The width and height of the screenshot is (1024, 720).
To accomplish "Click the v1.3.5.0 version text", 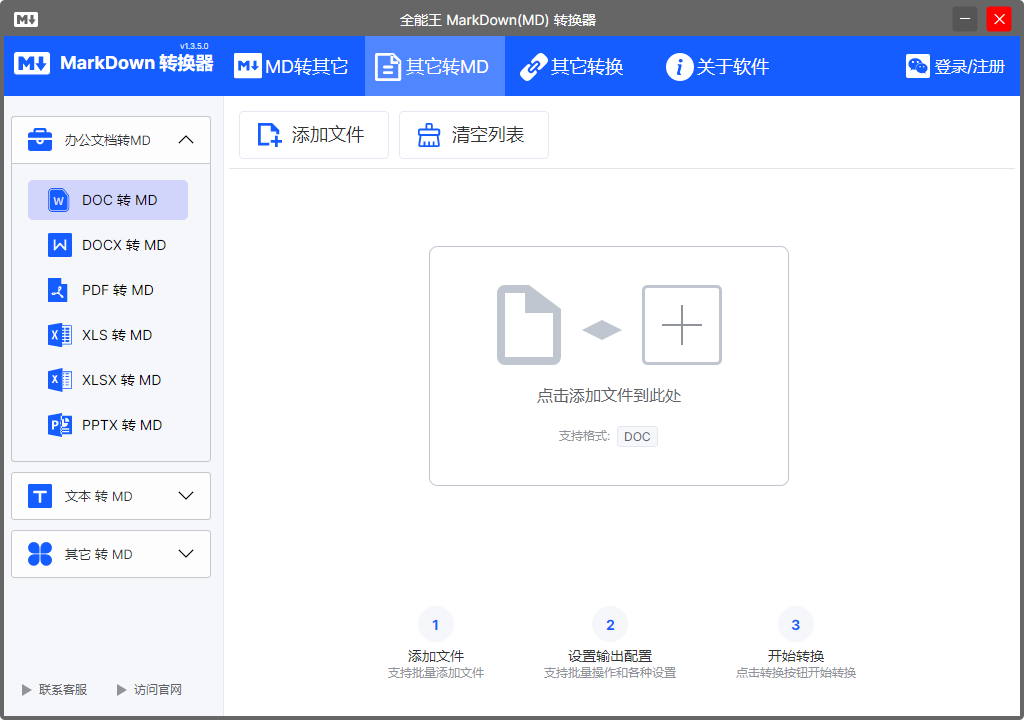I will [x=194, y=46].
